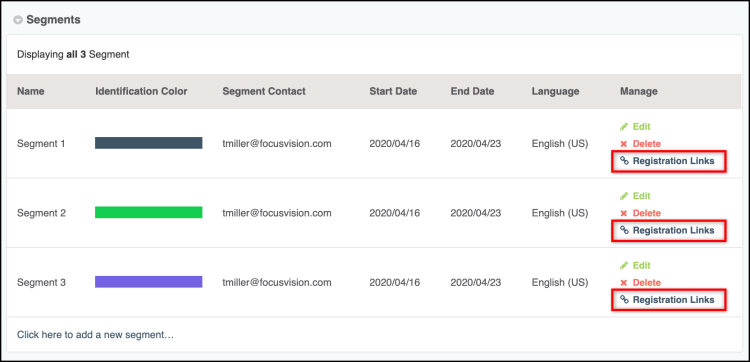
Task: Click here to add a new segment
Action: click(95, 335)
